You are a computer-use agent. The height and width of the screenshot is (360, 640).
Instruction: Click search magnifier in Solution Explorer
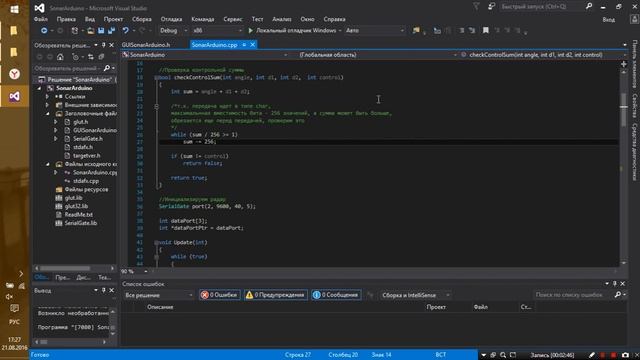coord(107,68)
